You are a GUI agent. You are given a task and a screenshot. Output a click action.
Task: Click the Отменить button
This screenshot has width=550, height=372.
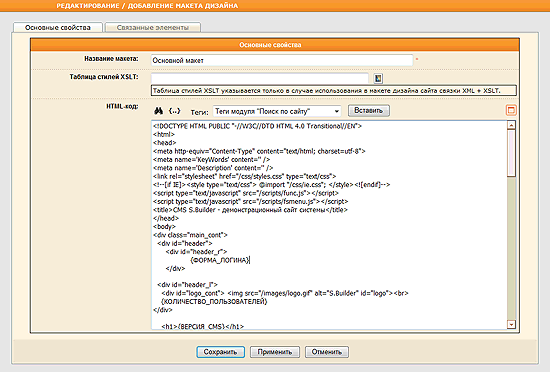pos(327,352)
